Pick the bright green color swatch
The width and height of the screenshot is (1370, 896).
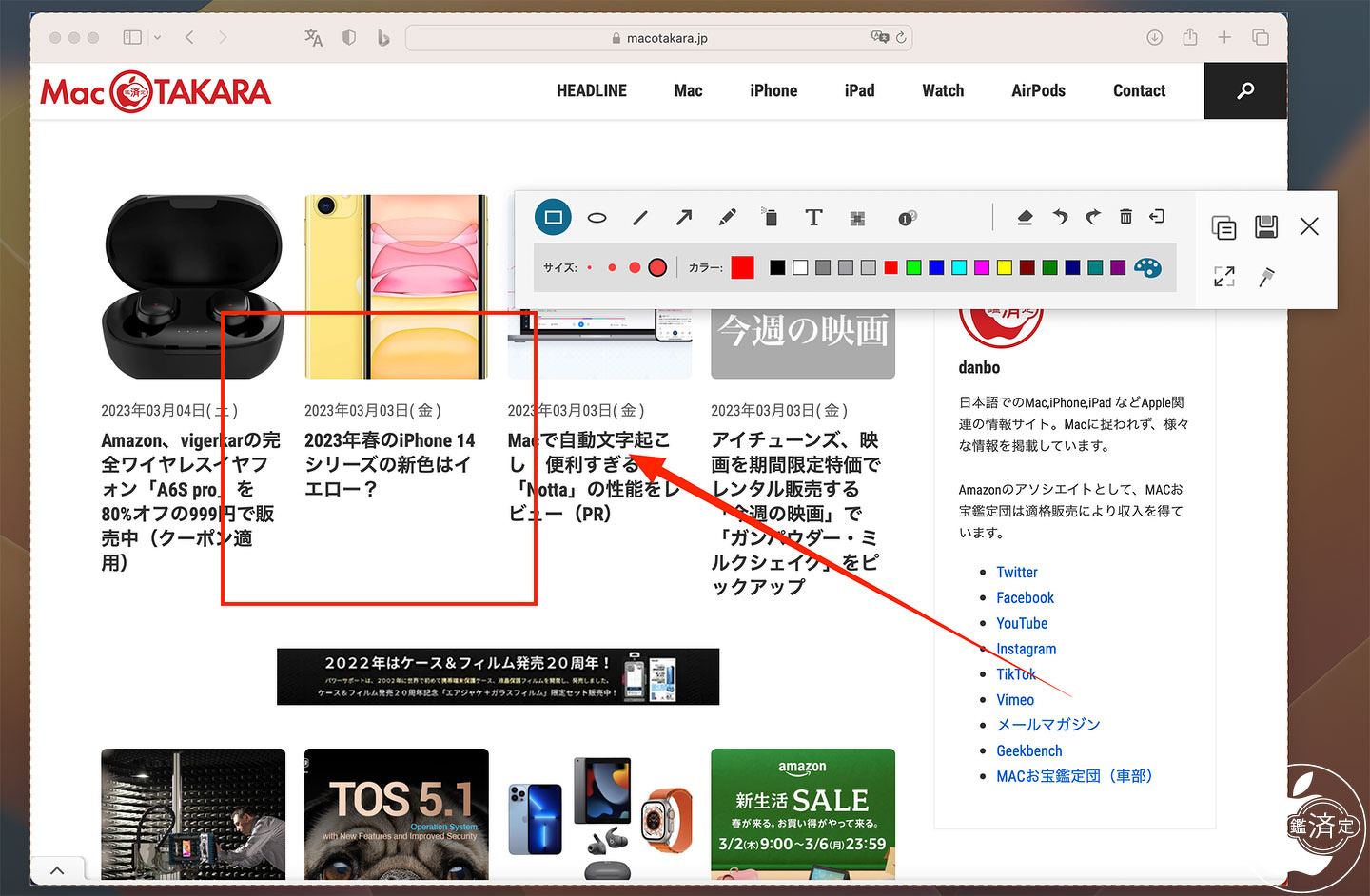[913, 267]
